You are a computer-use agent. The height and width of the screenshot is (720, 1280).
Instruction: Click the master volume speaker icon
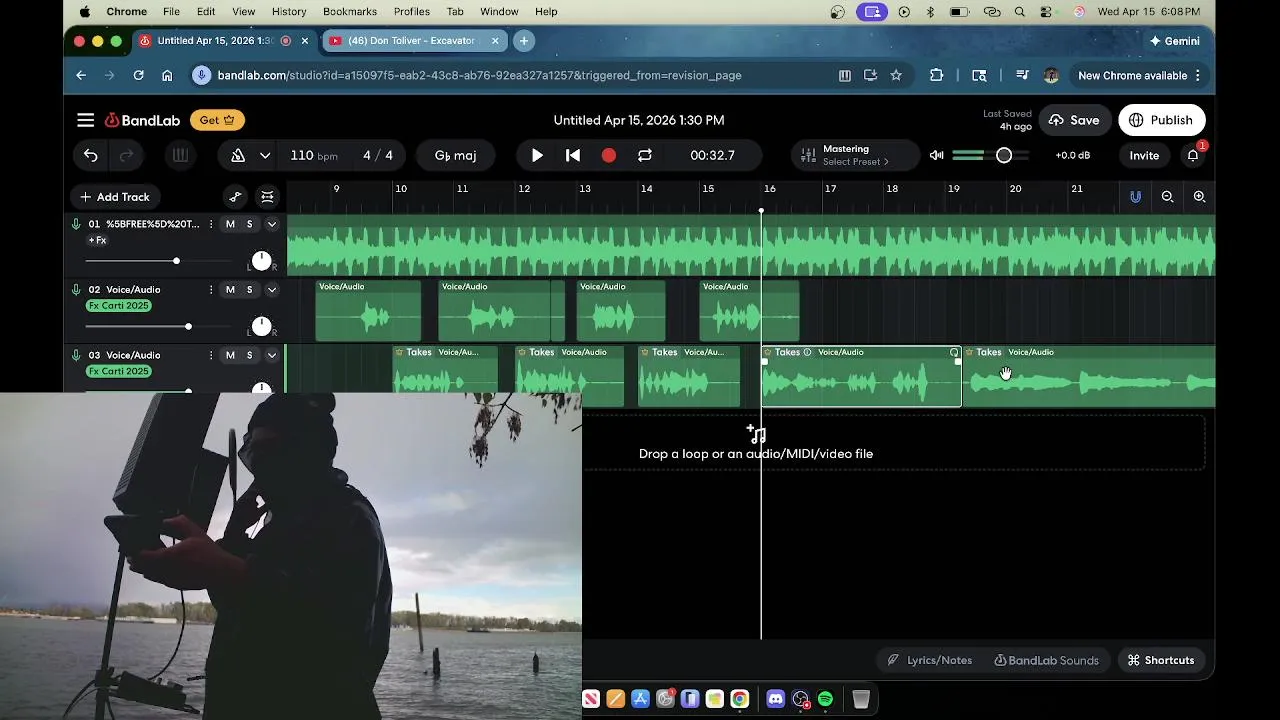click(937, 155)
